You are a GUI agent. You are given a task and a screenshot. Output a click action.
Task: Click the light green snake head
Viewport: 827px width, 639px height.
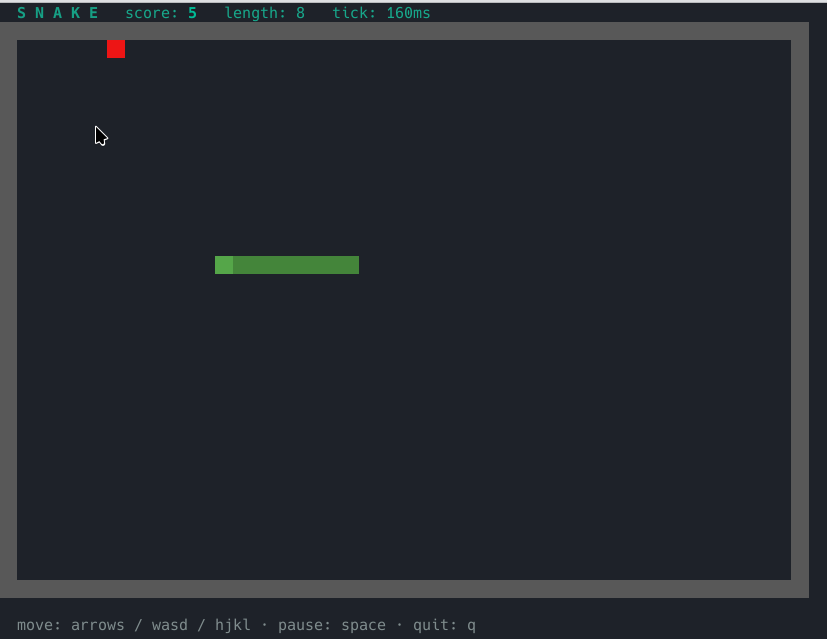click(224, 265)
